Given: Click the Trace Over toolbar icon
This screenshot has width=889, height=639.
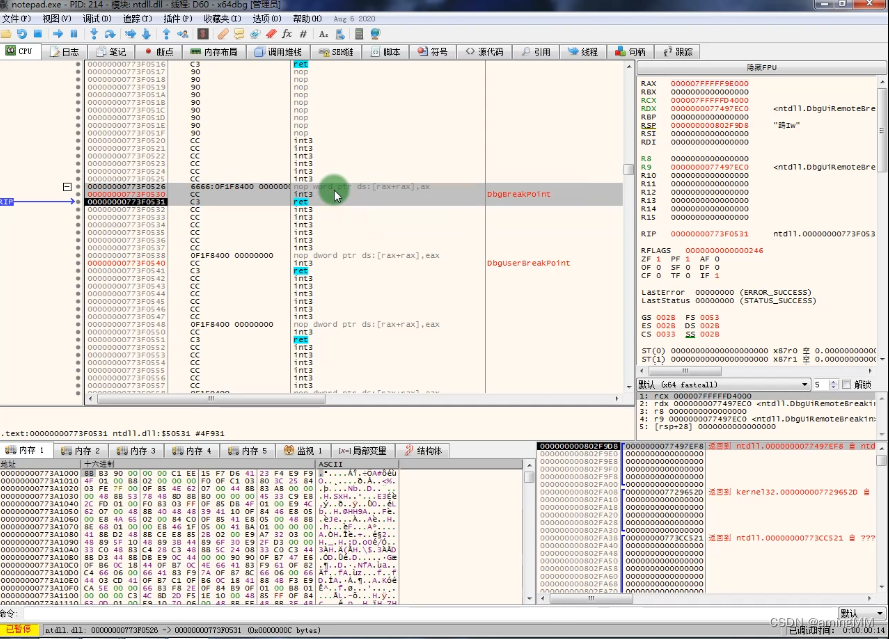Looking at the screenshot, I should pos(146,34).
